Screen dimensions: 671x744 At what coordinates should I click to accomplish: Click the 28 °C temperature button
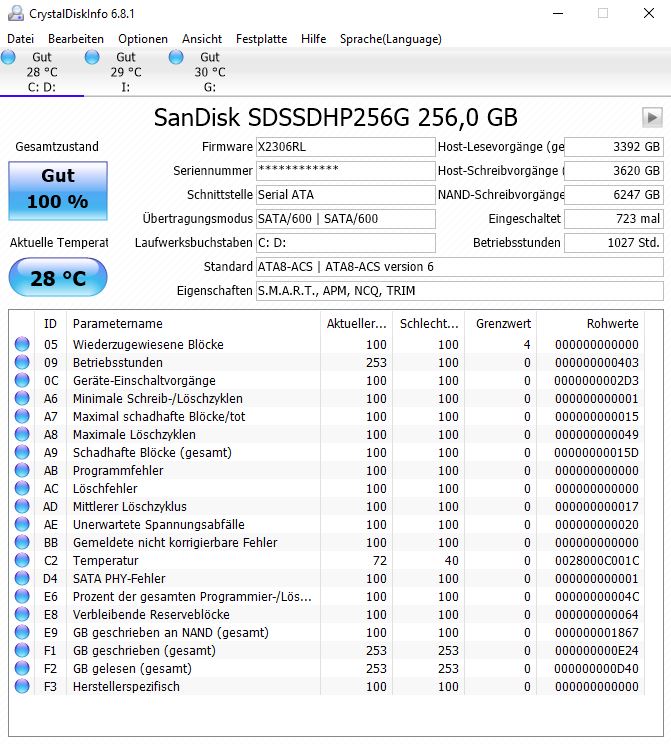[58, 278]
